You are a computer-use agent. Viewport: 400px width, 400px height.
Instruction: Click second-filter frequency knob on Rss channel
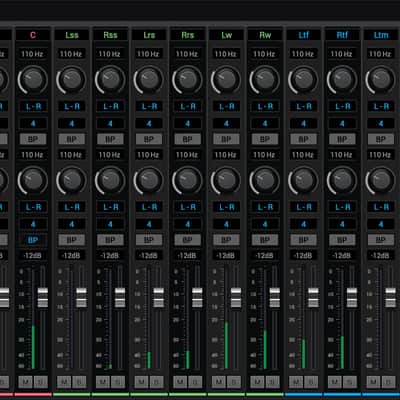110,180
